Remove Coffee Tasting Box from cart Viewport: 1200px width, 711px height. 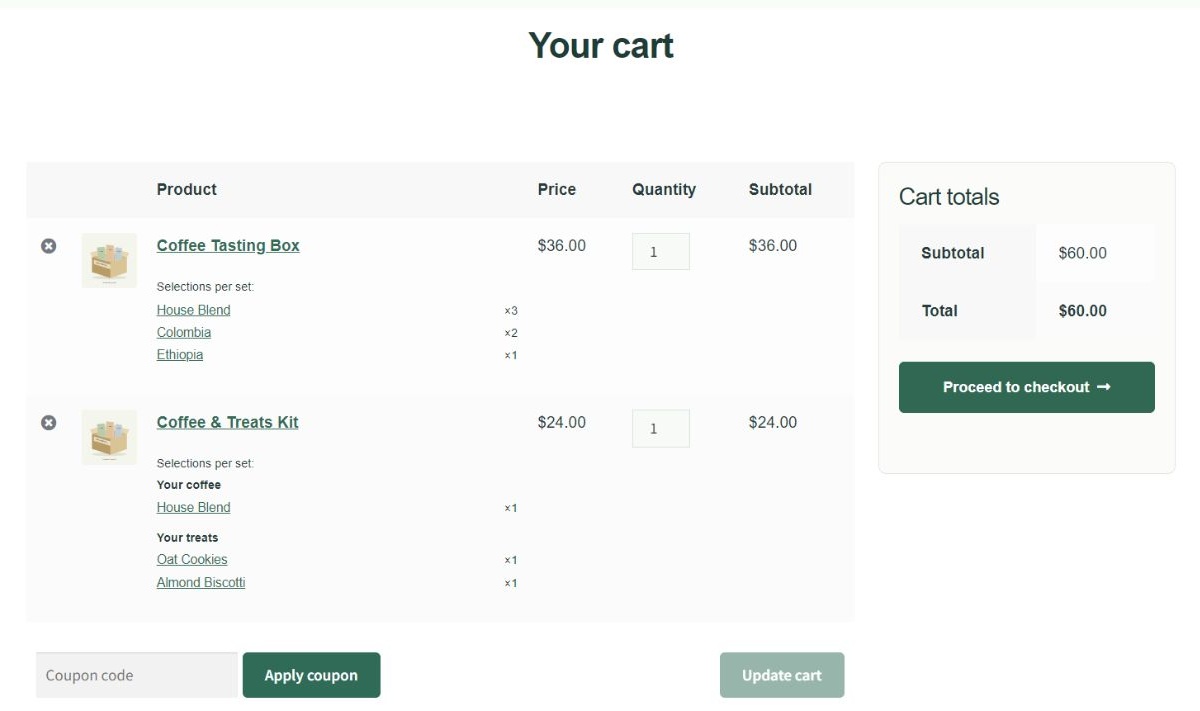click(48, 246)
